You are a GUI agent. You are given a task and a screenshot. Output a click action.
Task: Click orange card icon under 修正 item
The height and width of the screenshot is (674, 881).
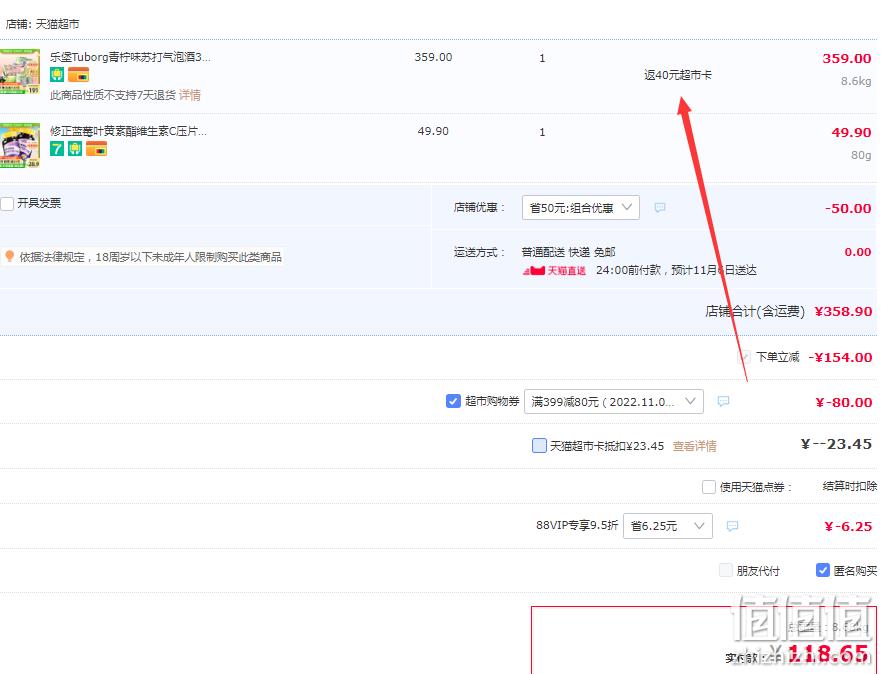(x=97, y=149)
